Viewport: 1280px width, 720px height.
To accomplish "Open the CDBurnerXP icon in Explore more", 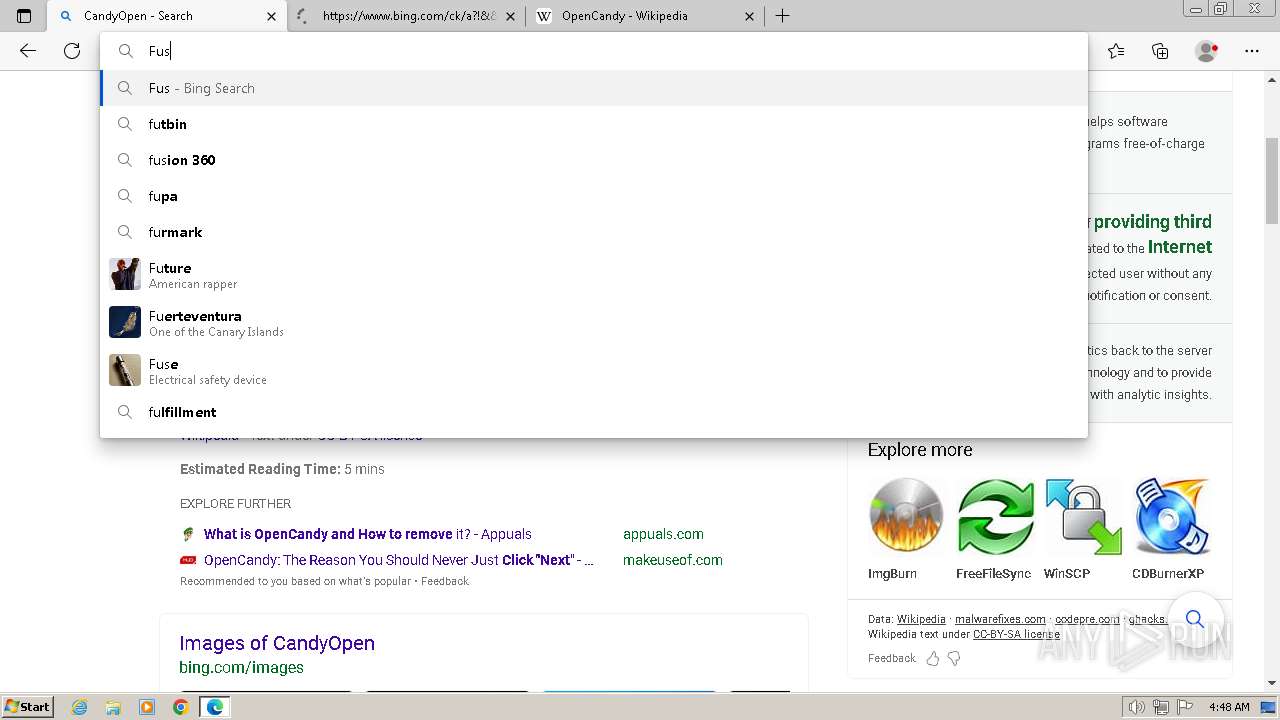I will (1171, 515).
